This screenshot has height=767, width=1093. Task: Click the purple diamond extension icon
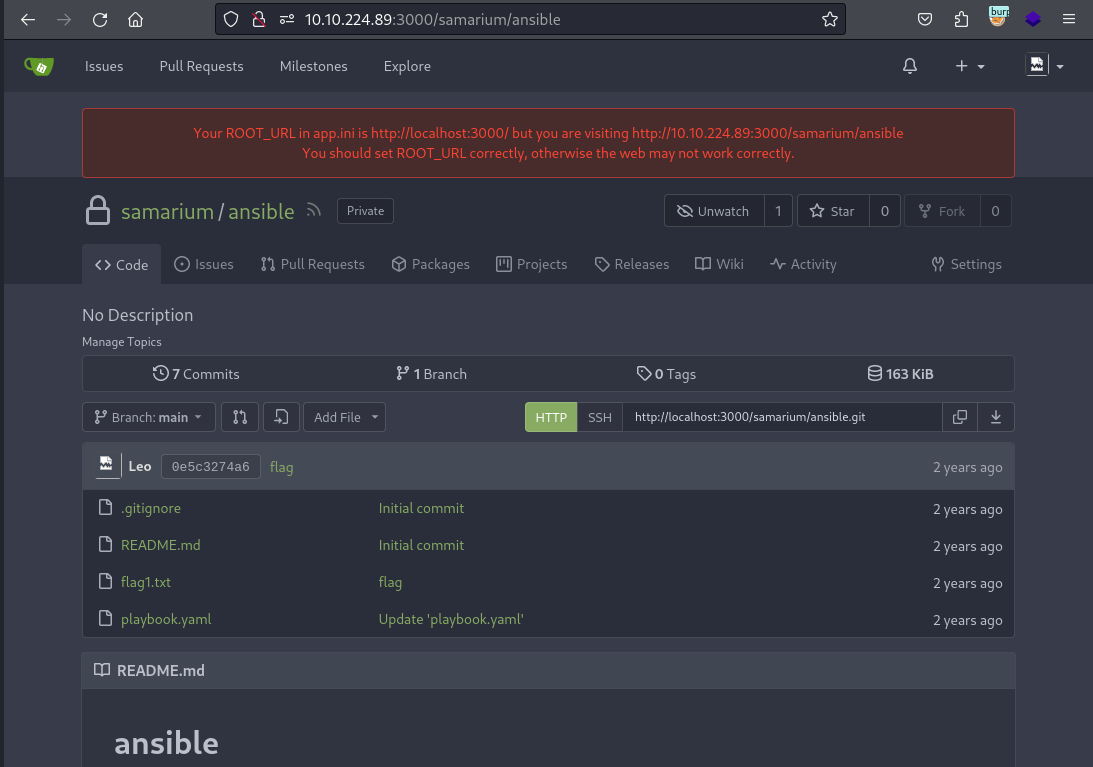[1033, 20]
